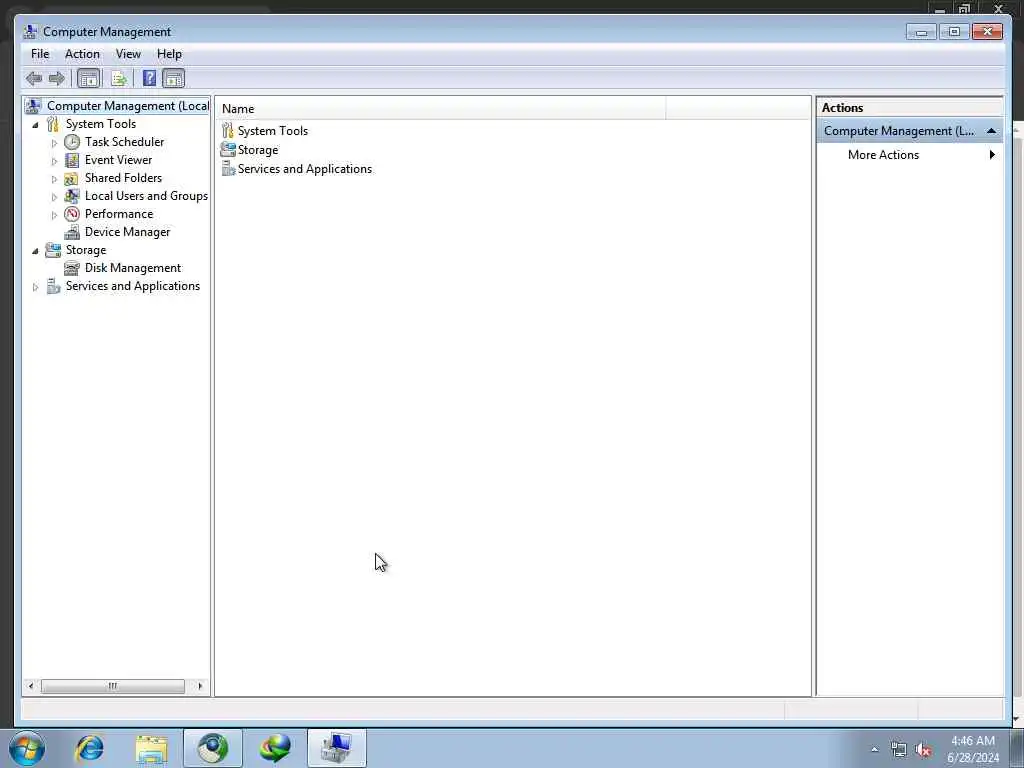The width and height of the screenshot is (1024, 768).
Task: Collapse System Tools tree node
Action: tap(35, 125)
